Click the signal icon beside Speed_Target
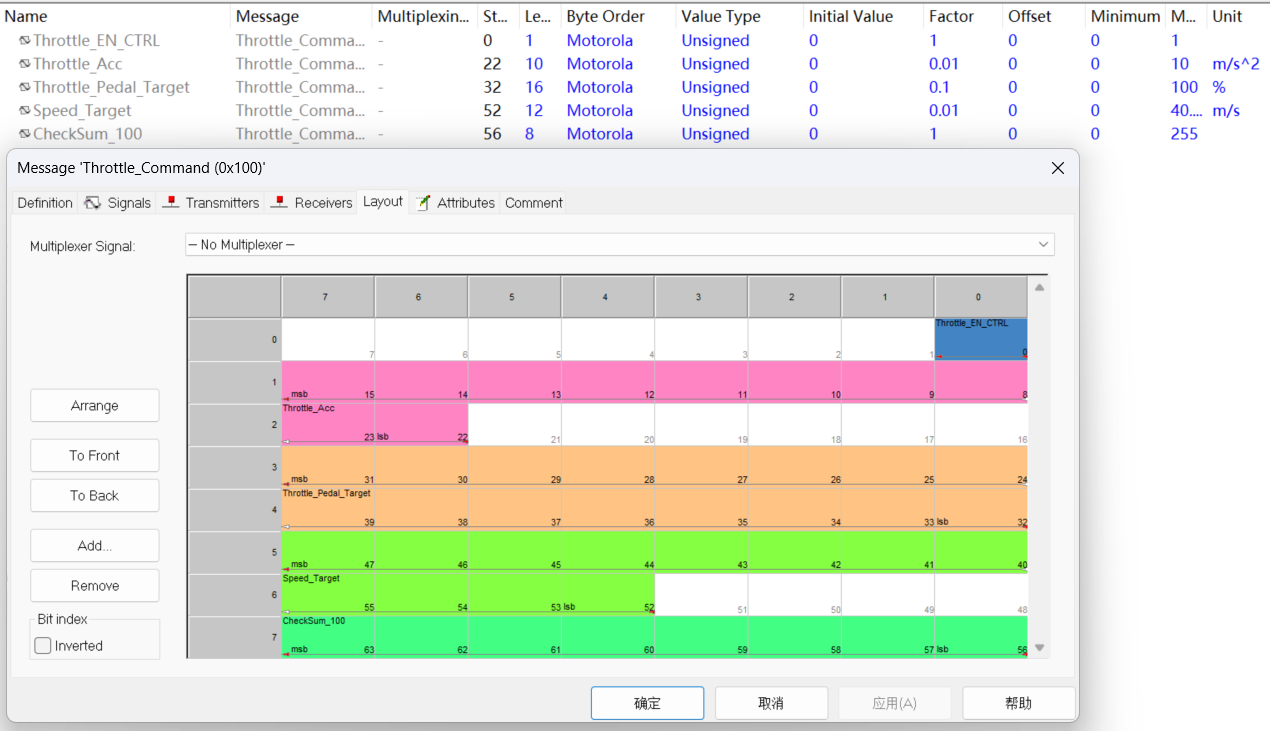 (x=24, y=111)
